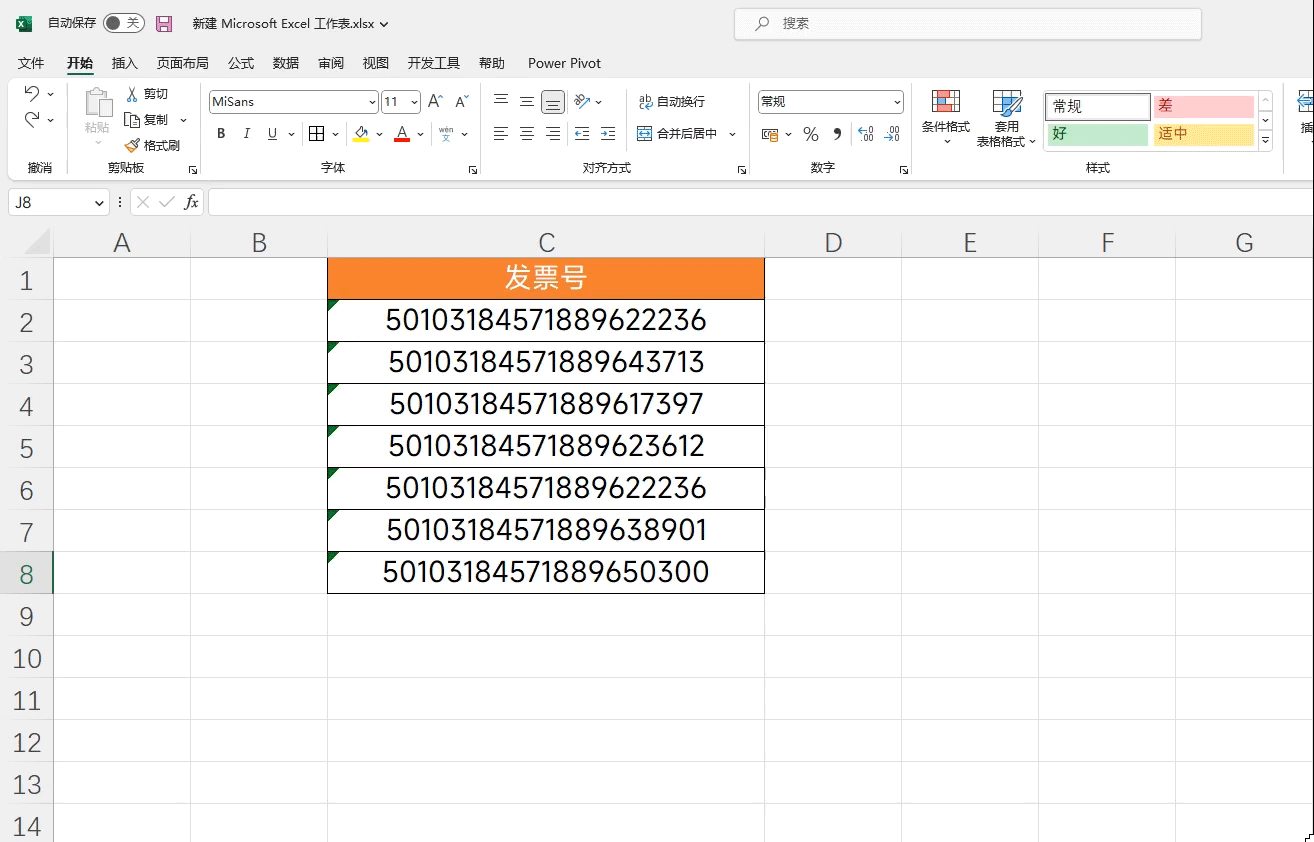The image size is (1314, 842).
Task: Click the phonetic guide (wén) icon
Action: (x=446, y=133)
